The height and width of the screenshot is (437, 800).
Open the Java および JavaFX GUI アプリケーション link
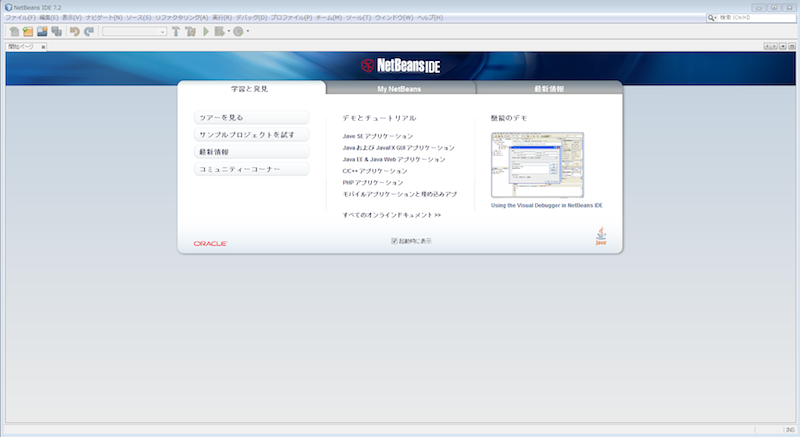click(x=398, y=148)
